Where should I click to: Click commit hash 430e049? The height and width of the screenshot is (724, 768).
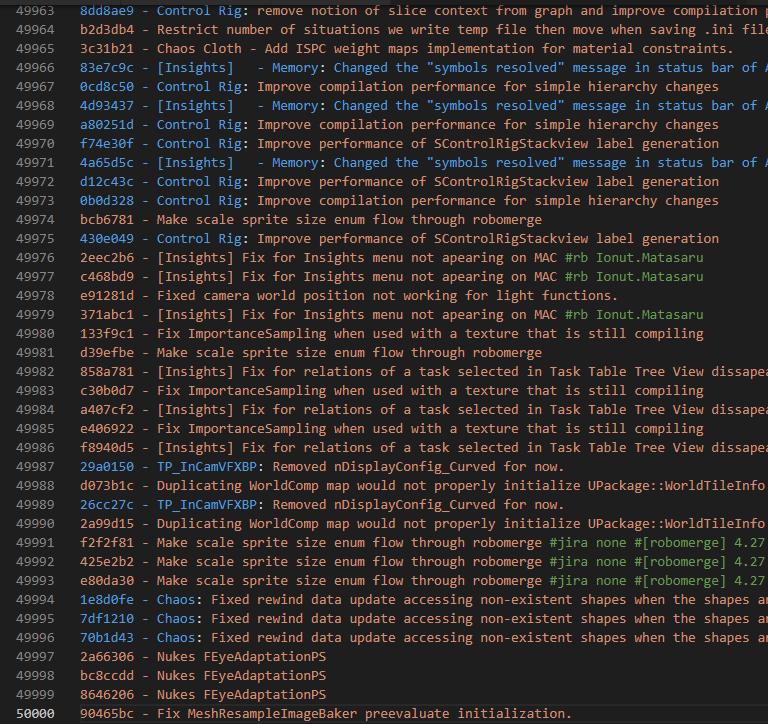click(x=107, y=239)
